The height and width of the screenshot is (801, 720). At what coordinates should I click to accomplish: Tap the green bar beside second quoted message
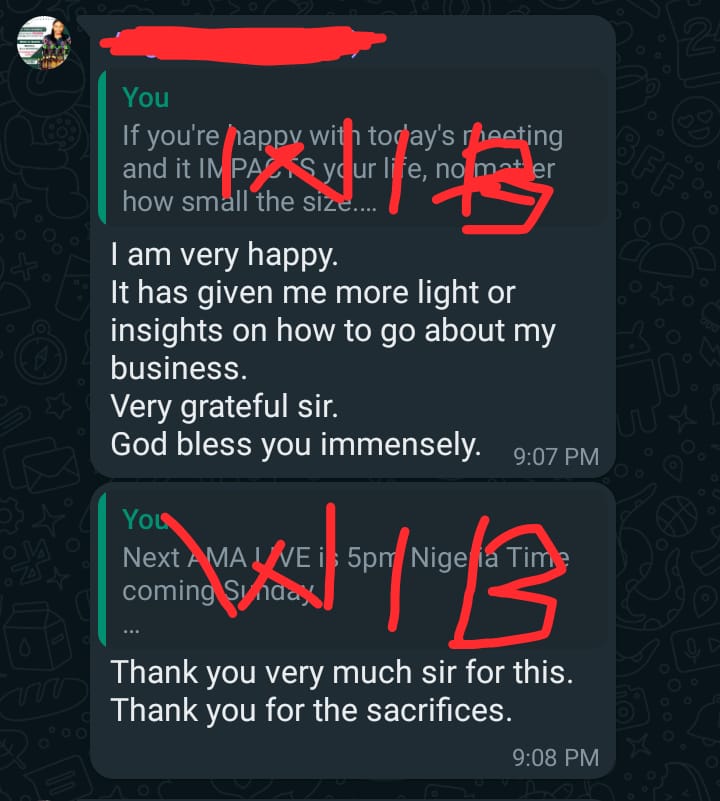[x=102, y=570]
